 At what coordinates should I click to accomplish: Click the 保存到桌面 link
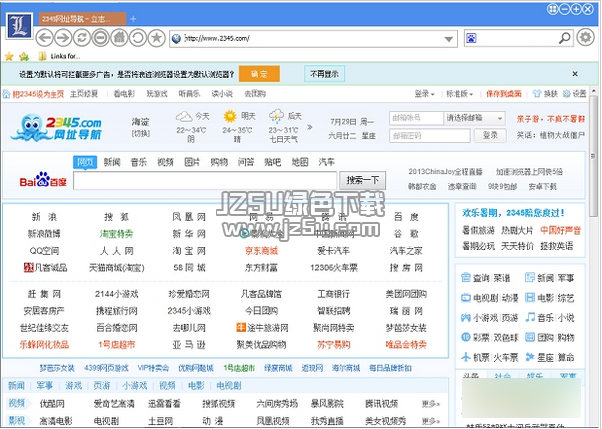pyautogui.click(x=504, y=94)
